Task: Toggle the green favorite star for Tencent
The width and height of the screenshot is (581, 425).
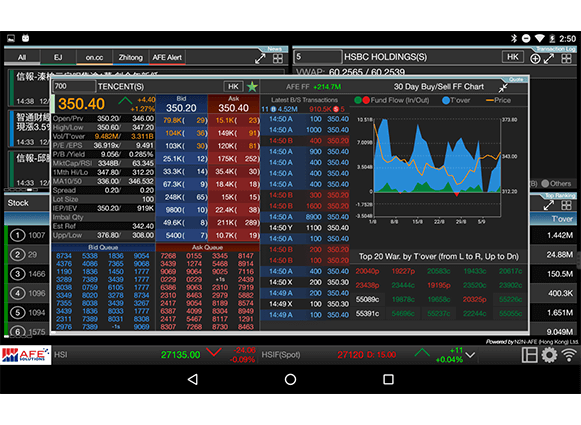Action: pyautogui.click(x=252, y=87)
